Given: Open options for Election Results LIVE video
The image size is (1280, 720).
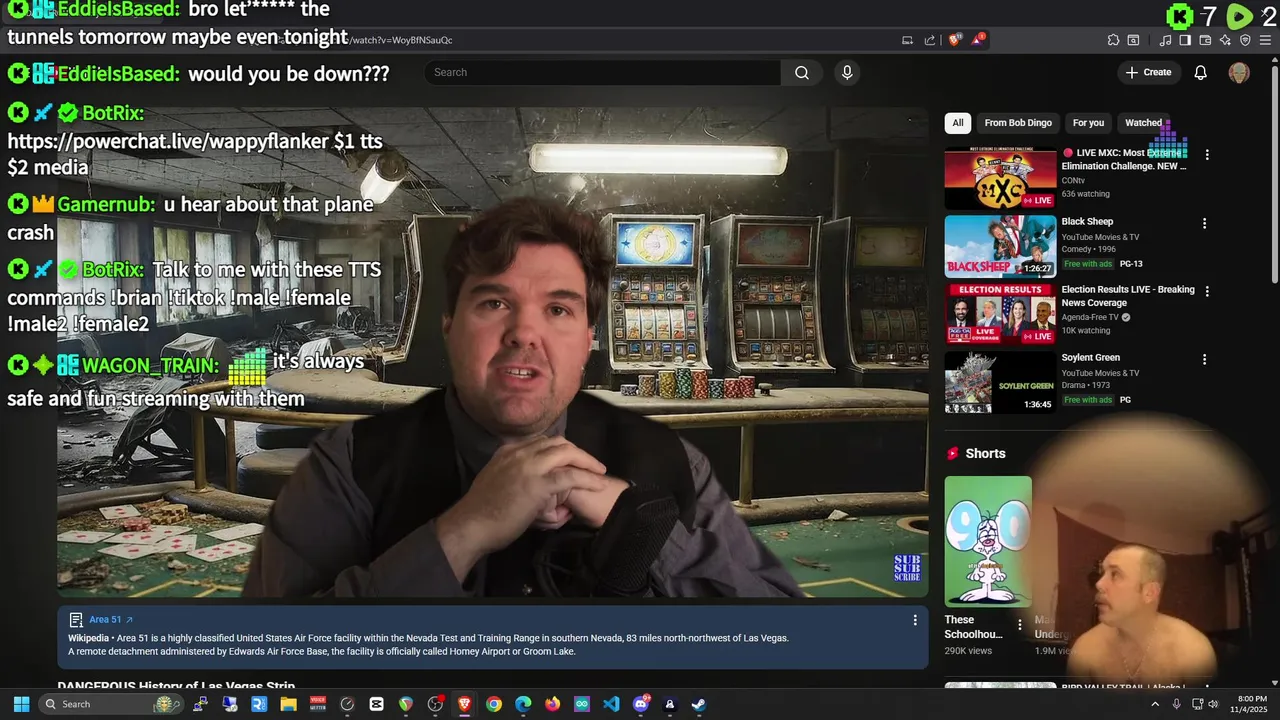Looking at the screenshot, I should pos(1207,291).
